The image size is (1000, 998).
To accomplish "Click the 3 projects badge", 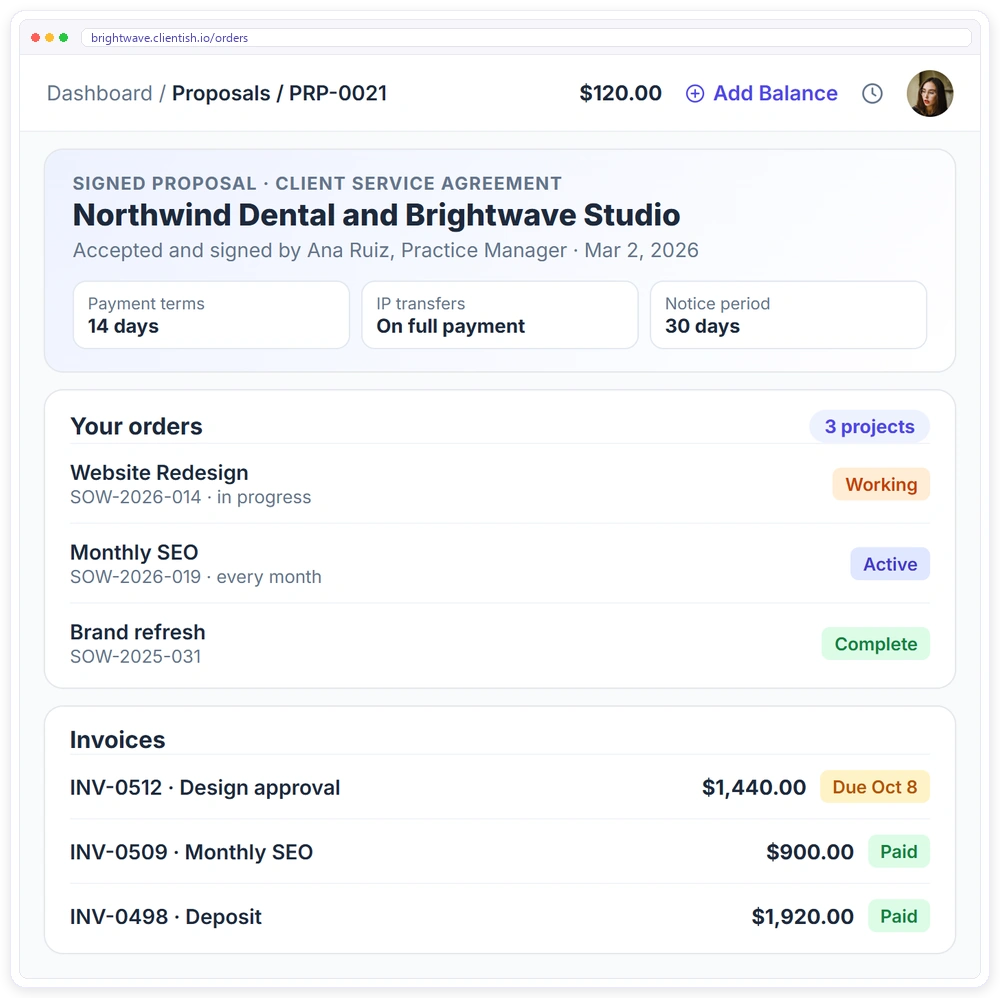I will click(x=869, y=427).
